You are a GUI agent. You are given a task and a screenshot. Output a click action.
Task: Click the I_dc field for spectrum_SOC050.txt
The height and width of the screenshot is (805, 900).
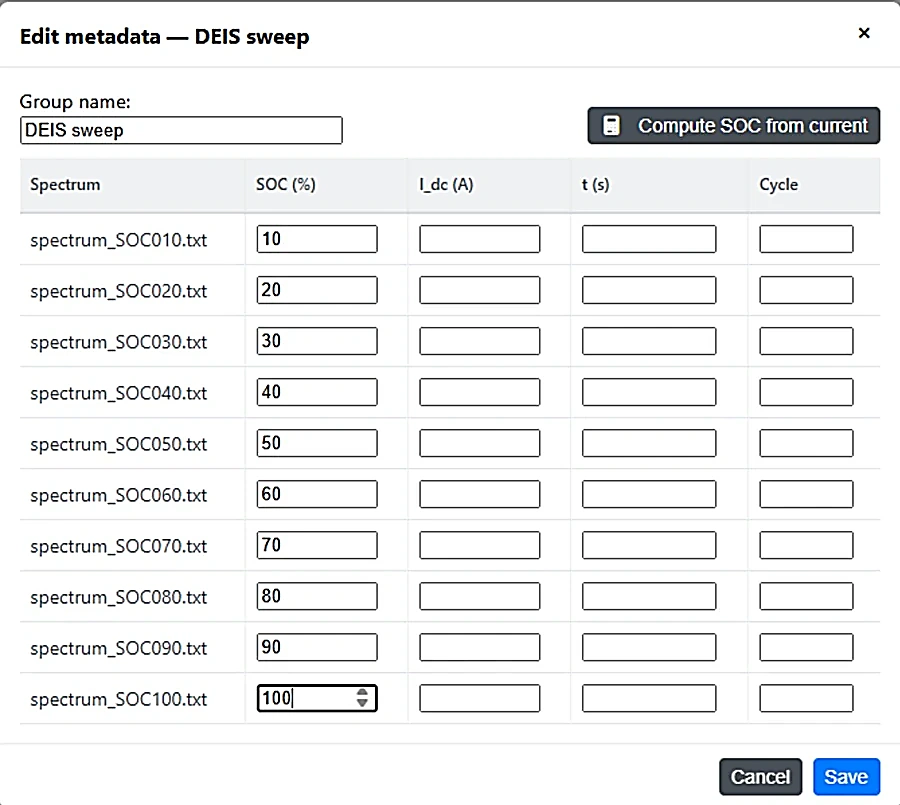[480, 443]
